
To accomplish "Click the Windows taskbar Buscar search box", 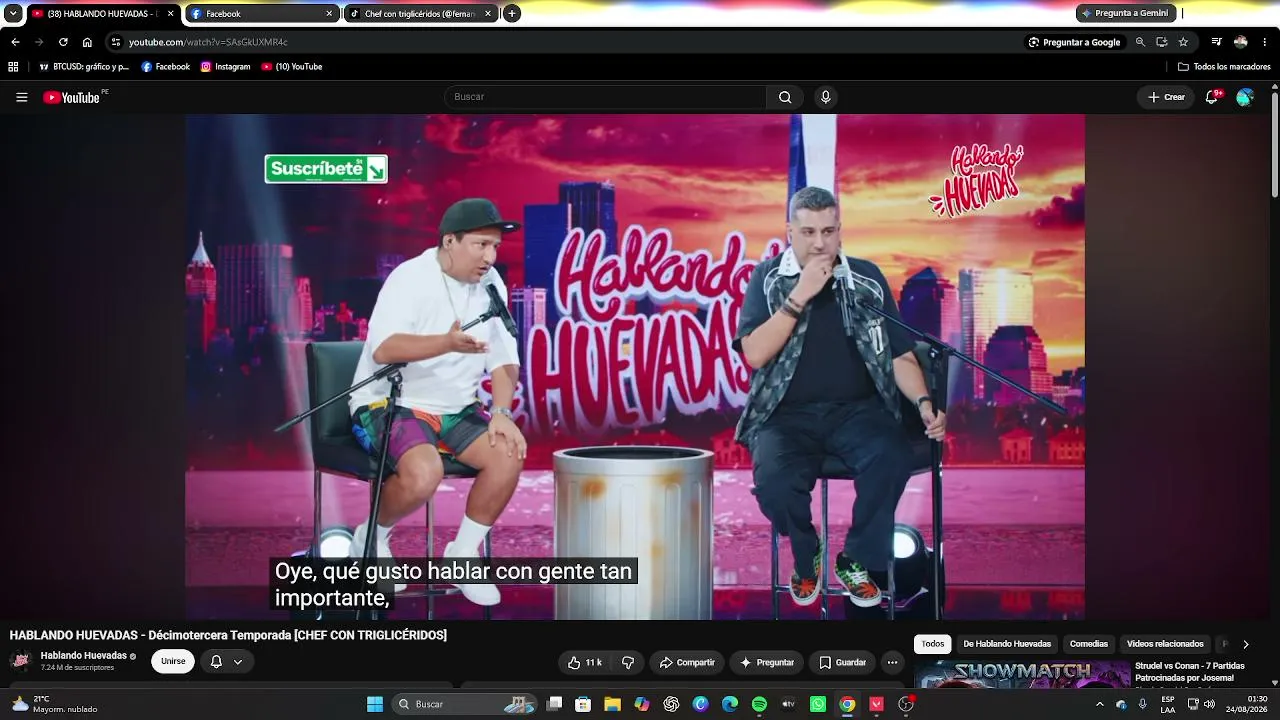I will click(x=466, y=704).
